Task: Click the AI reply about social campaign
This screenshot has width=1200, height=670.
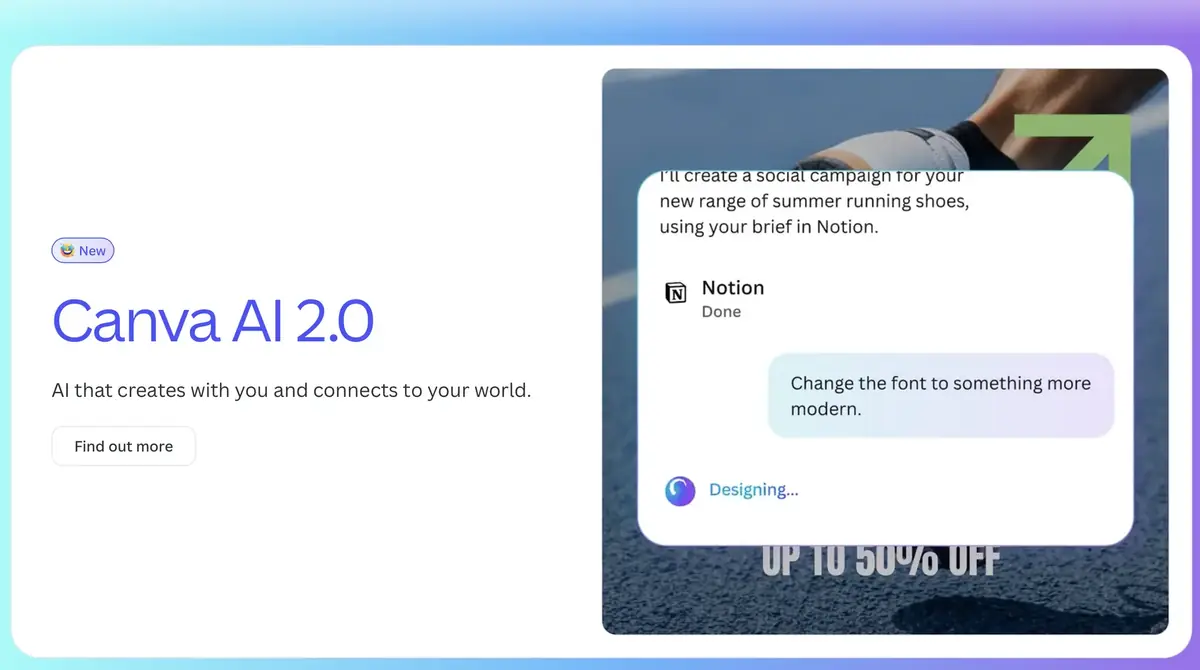Action: click(x=813, y=202)
